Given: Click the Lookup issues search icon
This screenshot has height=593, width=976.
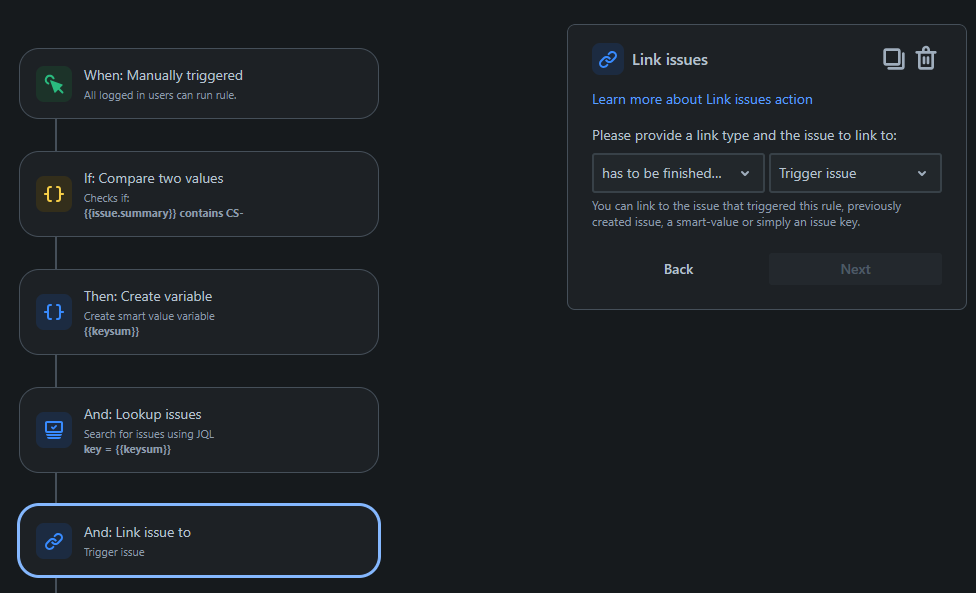Looking at the screenshot, I should pos(53,430).
